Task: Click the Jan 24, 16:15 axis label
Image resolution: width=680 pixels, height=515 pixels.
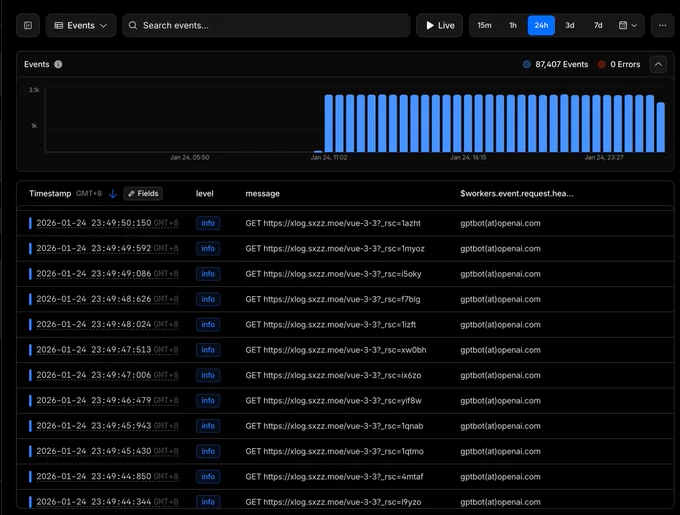Action: pyautogui.click(x=468, y=157)
